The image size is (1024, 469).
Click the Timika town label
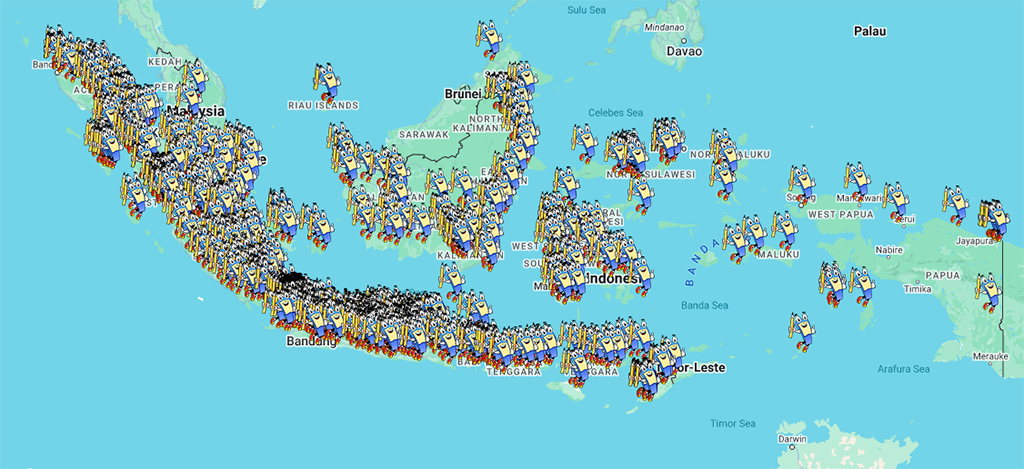tap(918, 289)
